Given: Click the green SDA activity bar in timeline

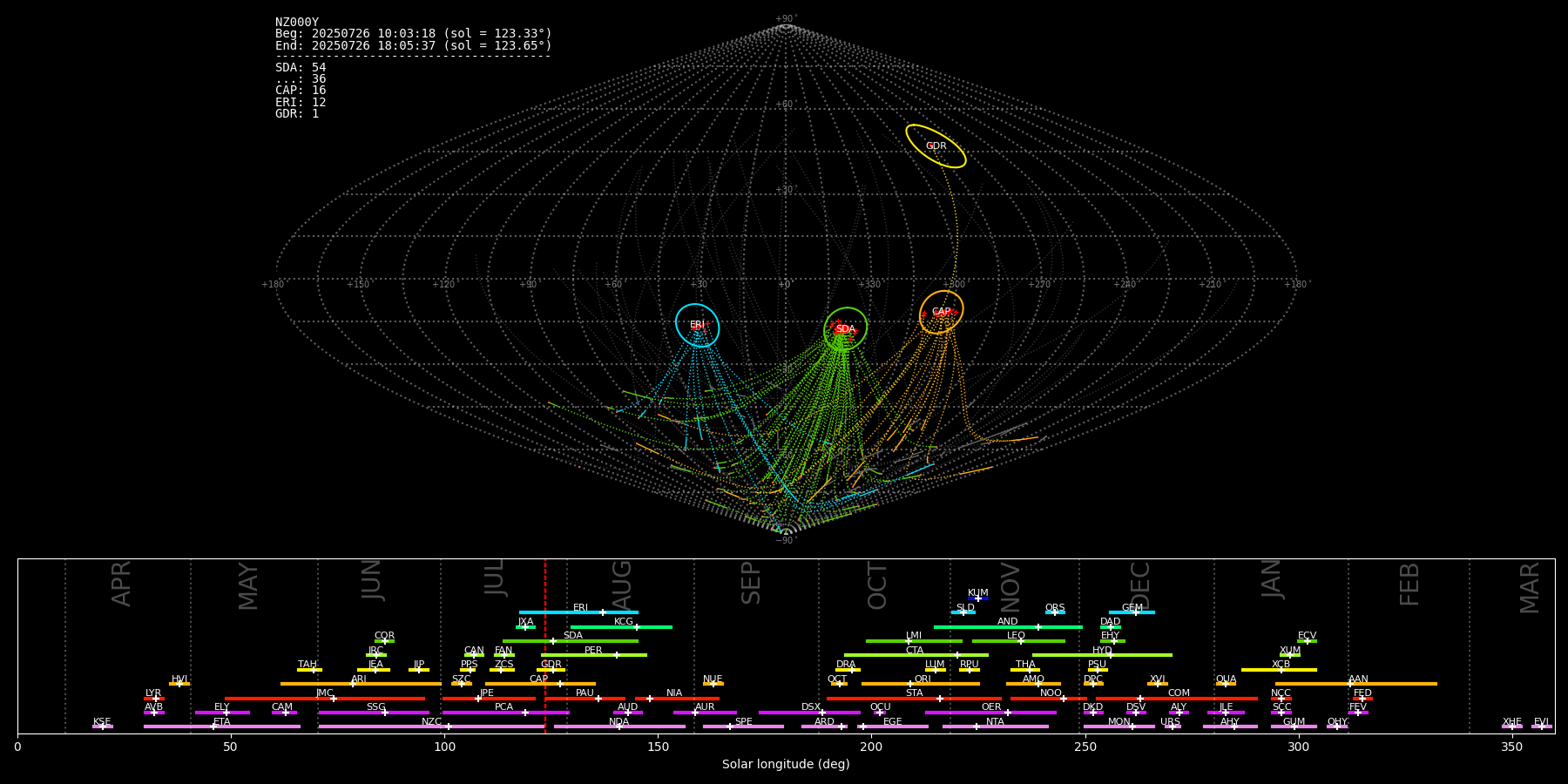Looking at the screenshot, I should click(571, 641).
